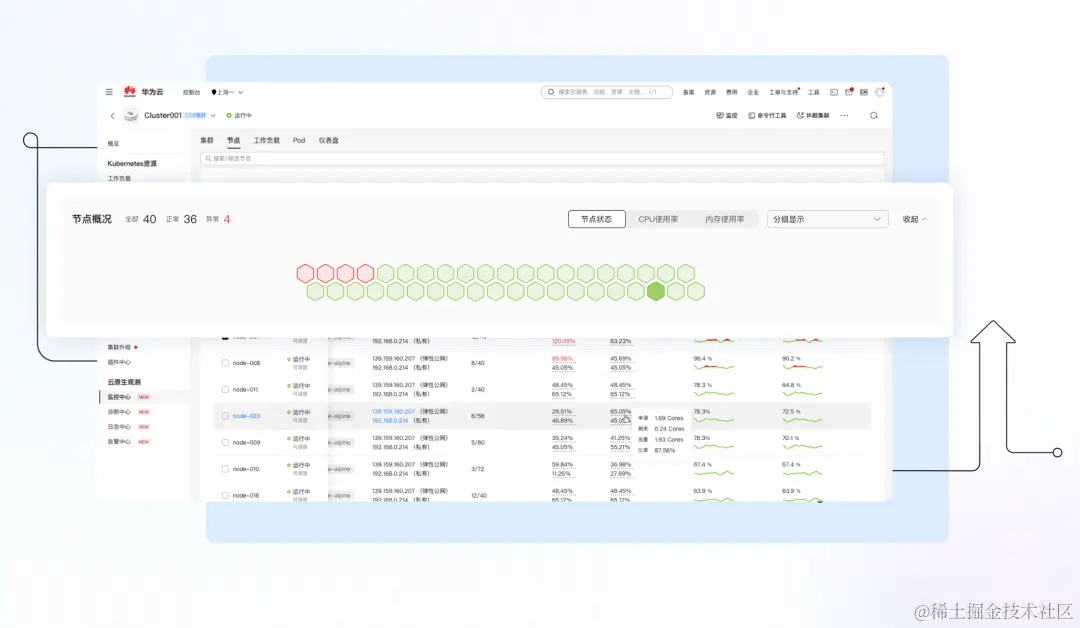
Task: Select the 节点状态 view toggle
Action: [x=596, y=219]
